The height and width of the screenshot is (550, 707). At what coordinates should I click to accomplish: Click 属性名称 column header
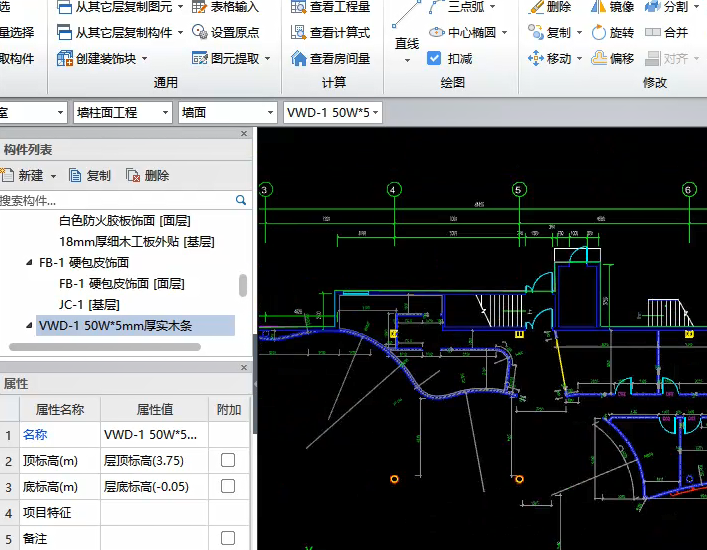coord(60,409)
